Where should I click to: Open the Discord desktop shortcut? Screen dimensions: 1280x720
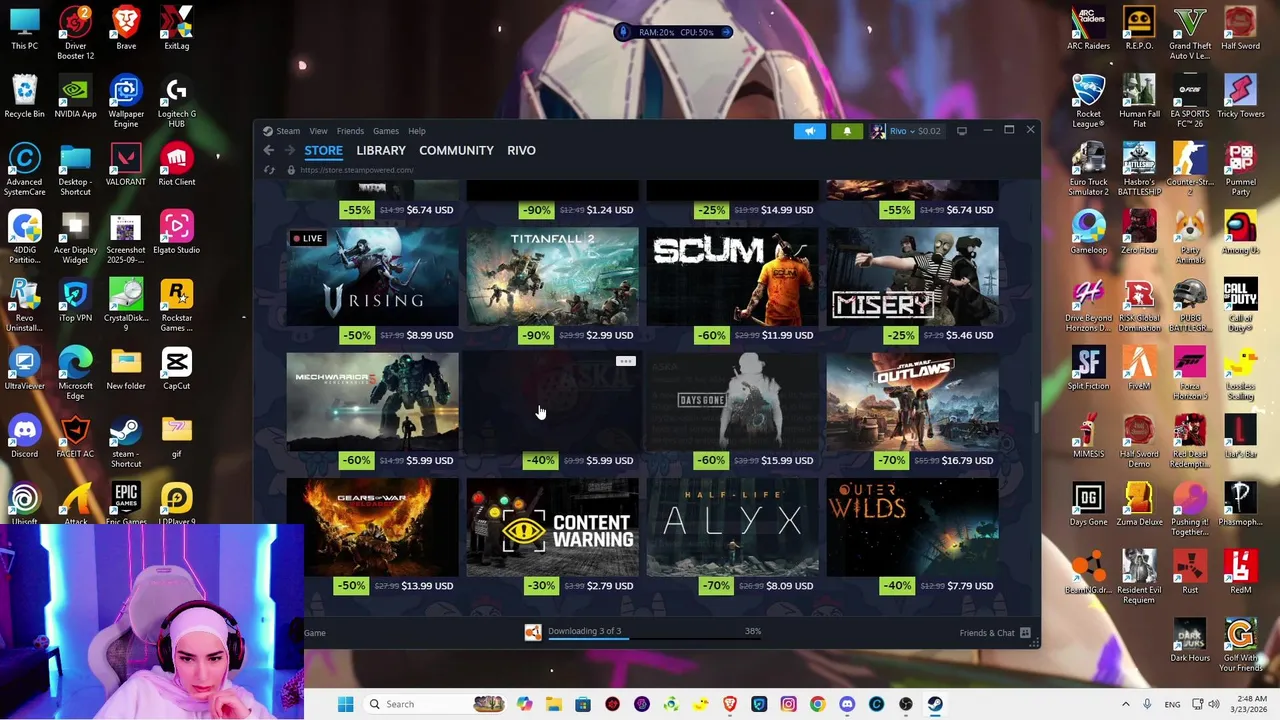25,437
